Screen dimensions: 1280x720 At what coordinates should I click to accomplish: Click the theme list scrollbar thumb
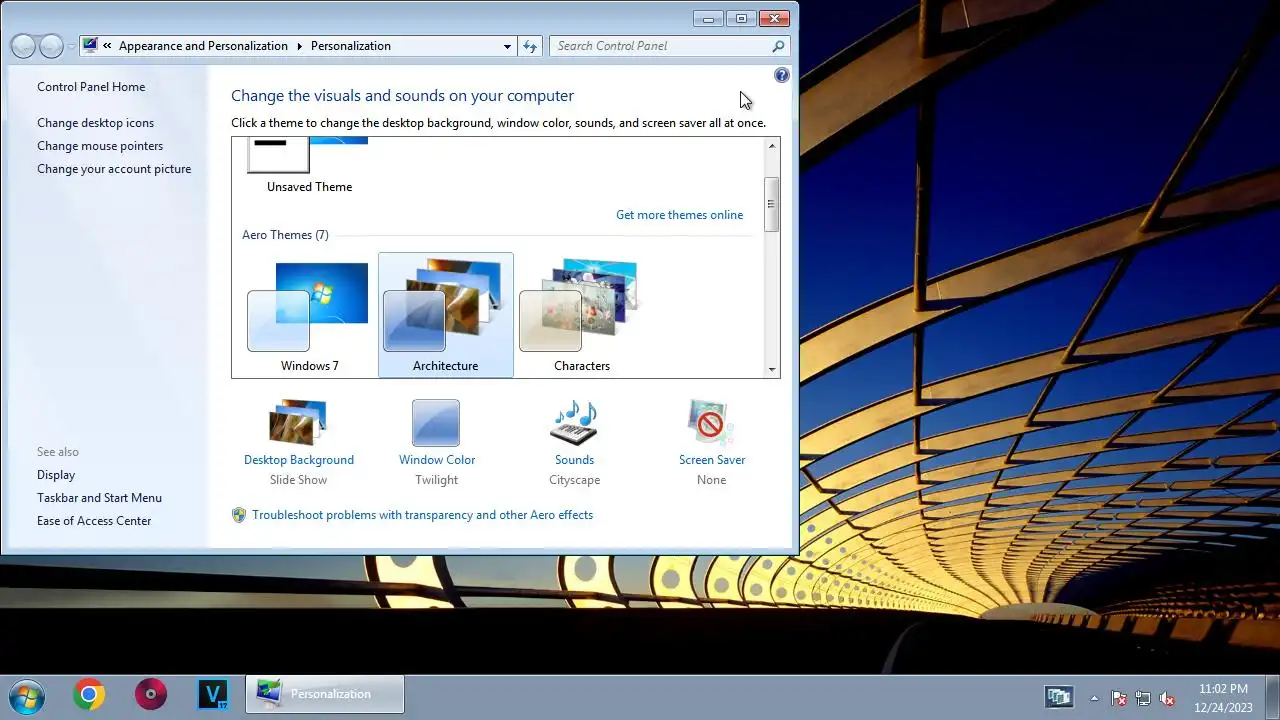772,204
